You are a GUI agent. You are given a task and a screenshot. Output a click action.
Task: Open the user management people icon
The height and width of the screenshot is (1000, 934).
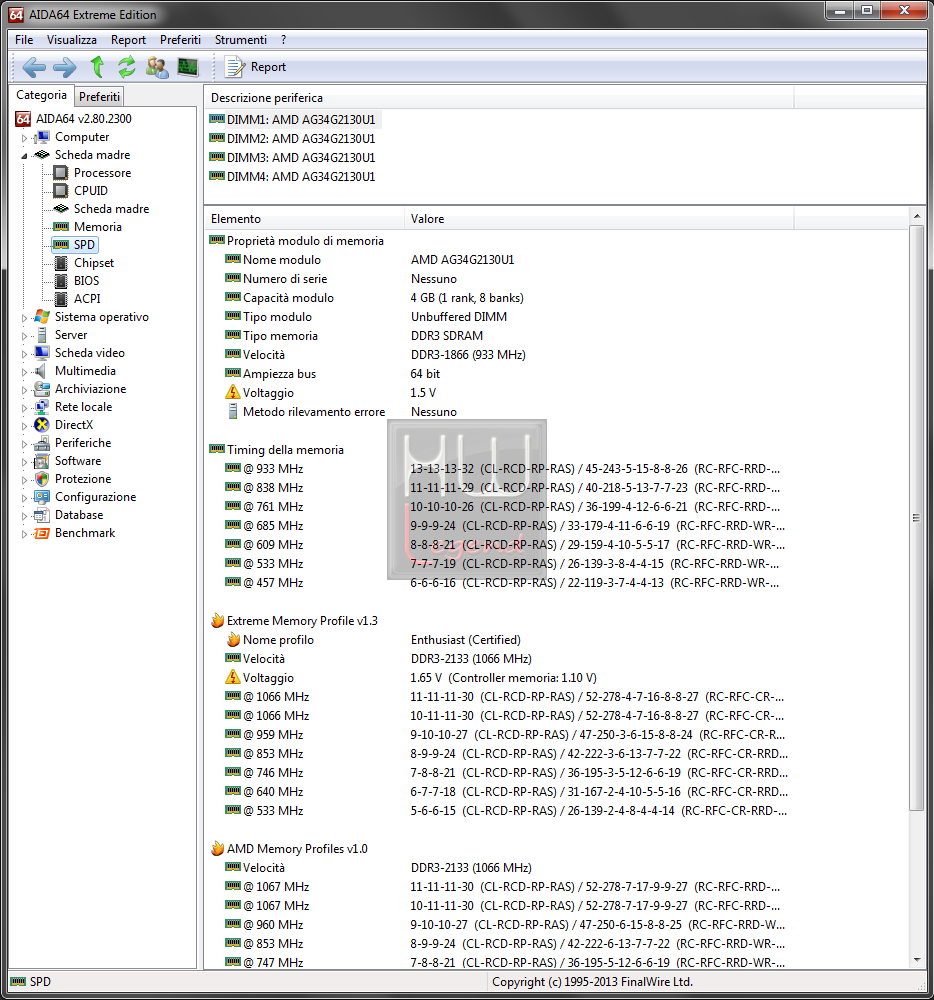click(x=157, y=67)
